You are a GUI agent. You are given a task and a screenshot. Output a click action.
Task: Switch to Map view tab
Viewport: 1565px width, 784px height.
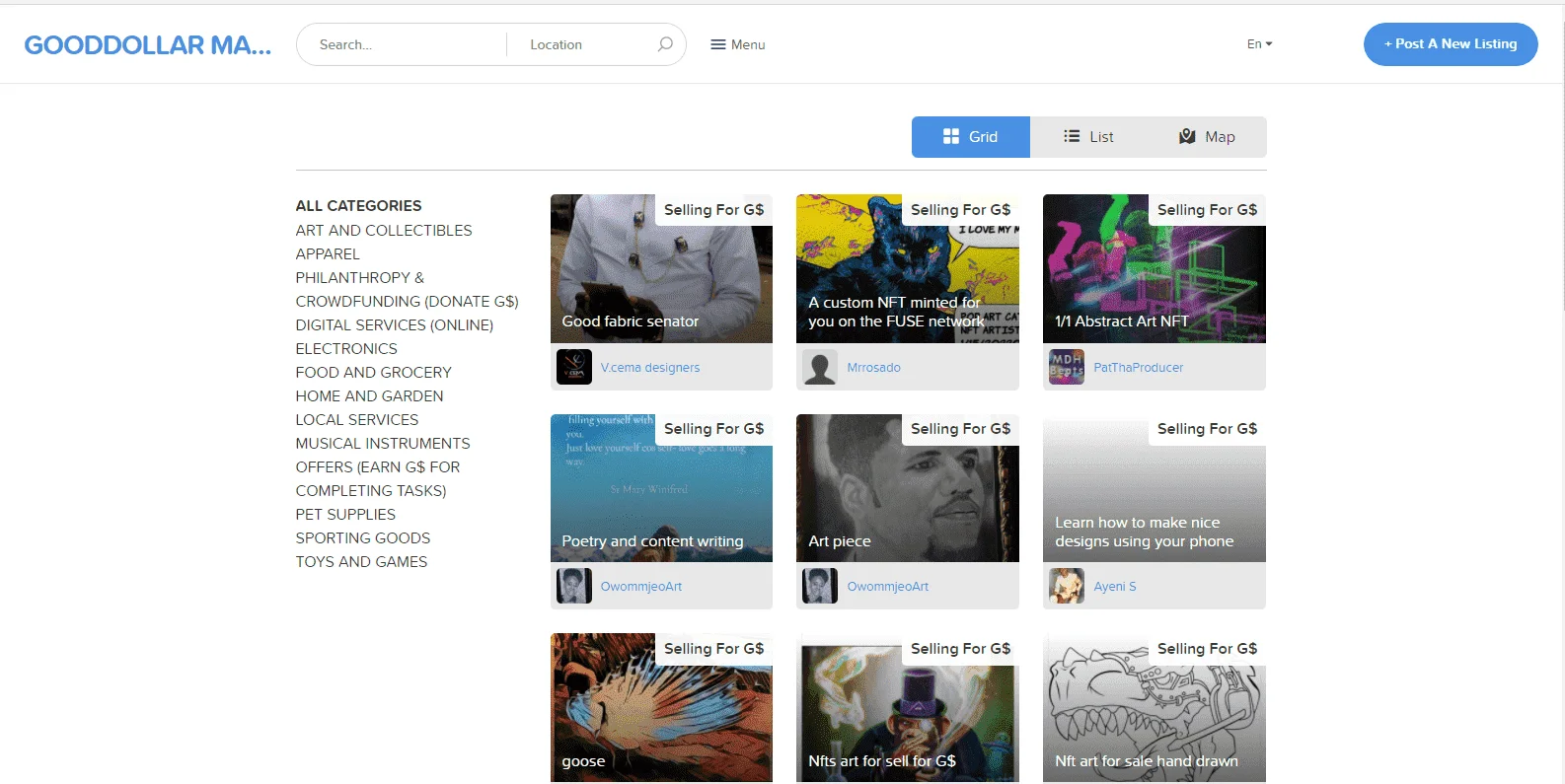click(1208, 137)
